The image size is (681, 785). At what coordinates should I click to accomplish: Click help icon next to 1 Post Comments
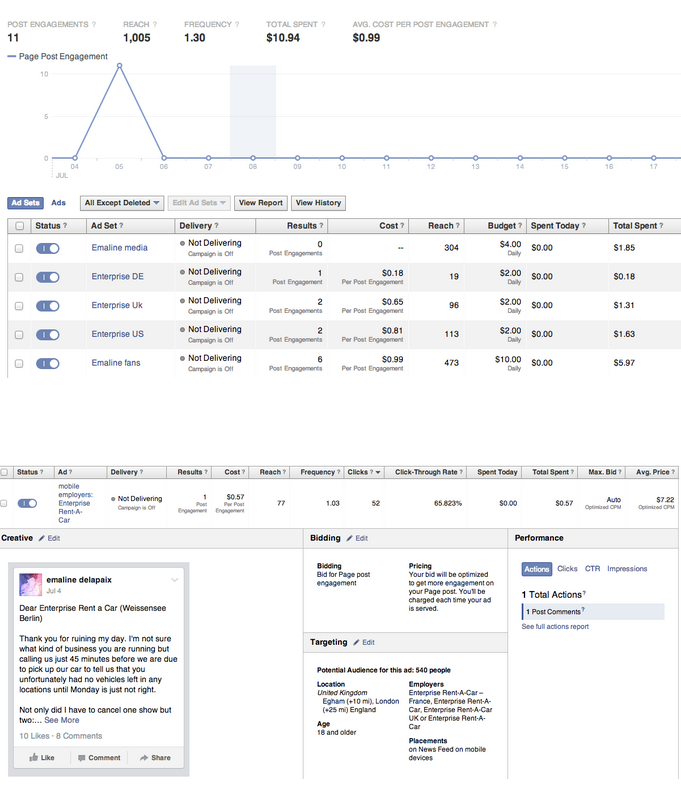pos(583,610)
